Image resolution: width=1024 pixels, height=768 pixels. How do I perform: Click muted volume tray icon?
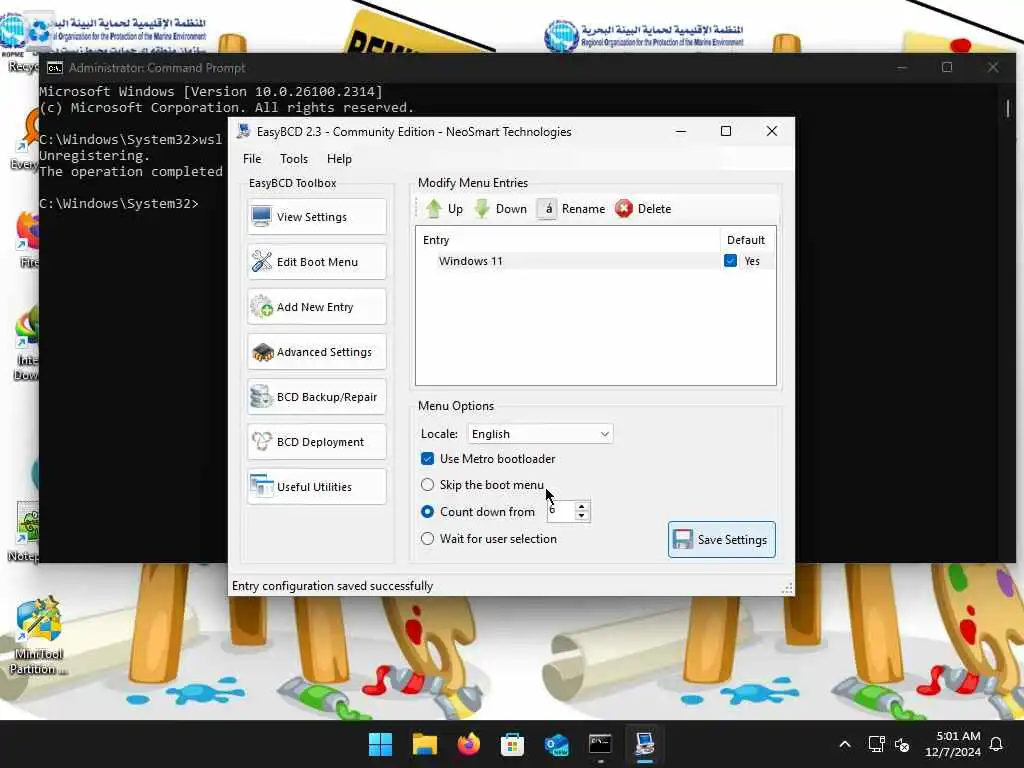tap(903, 744)
